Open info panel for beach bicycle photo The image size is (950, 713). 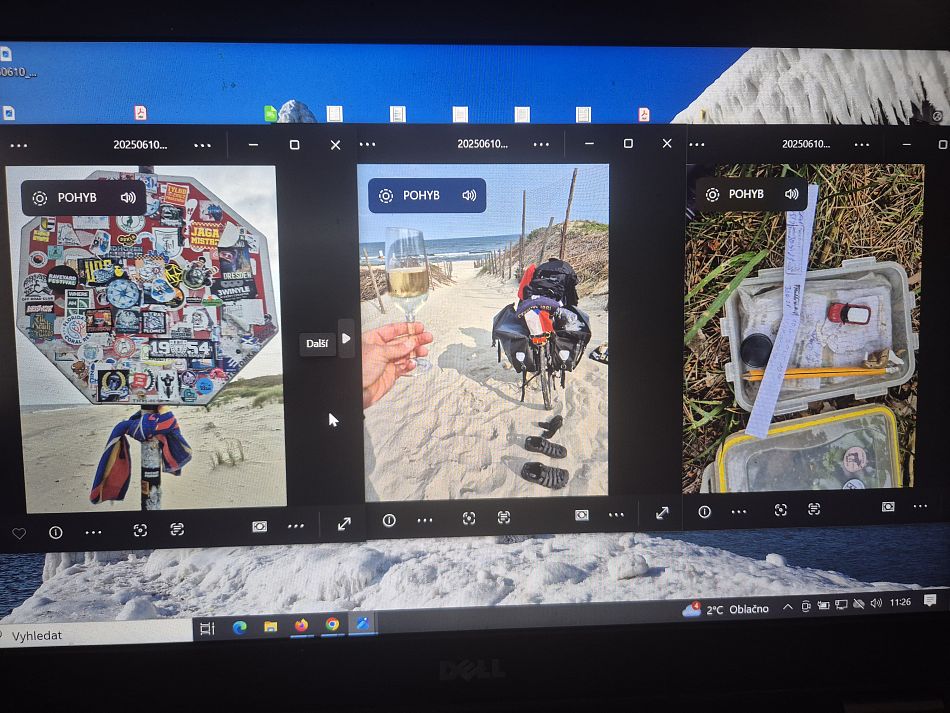tap(389, 520)
